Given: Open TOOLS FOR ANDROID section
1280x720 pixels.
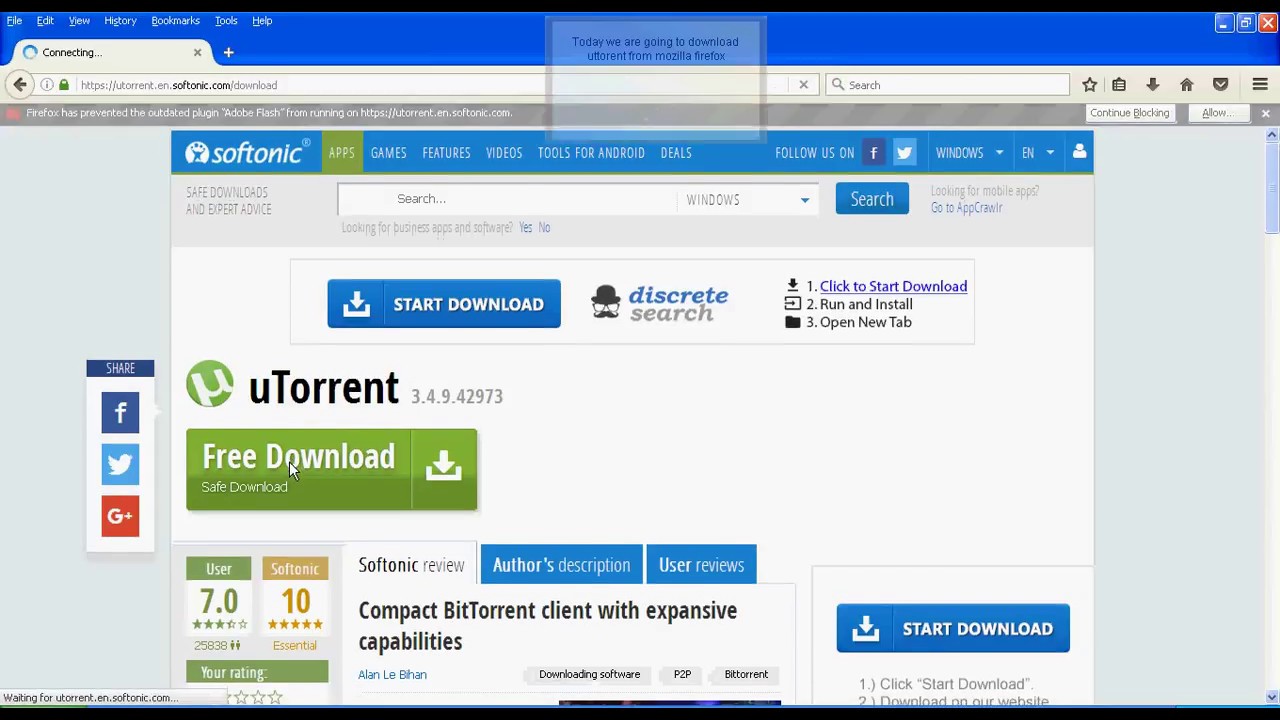Looking at the screenshot, I should [x=591, y=153].
